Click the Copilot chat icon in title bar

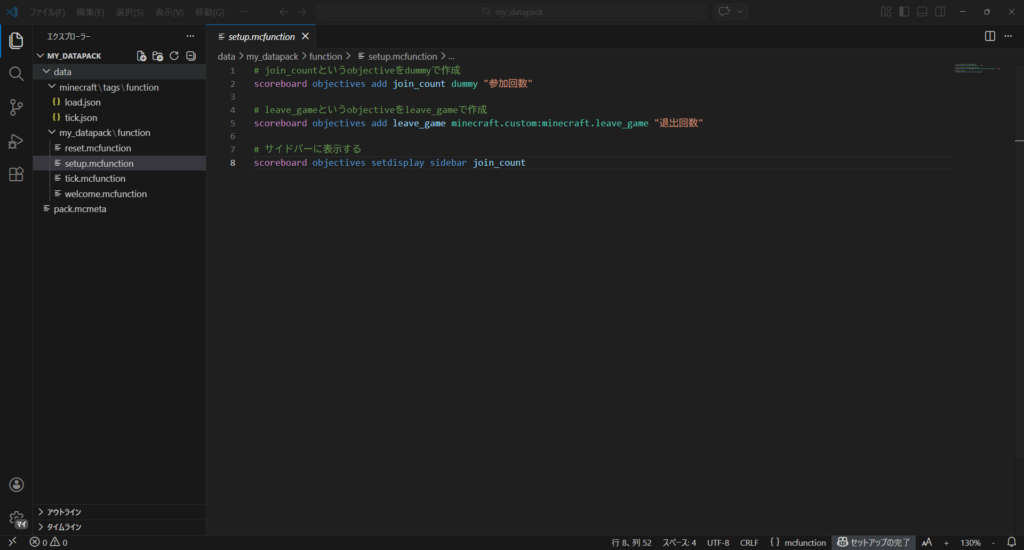[724, 12]
